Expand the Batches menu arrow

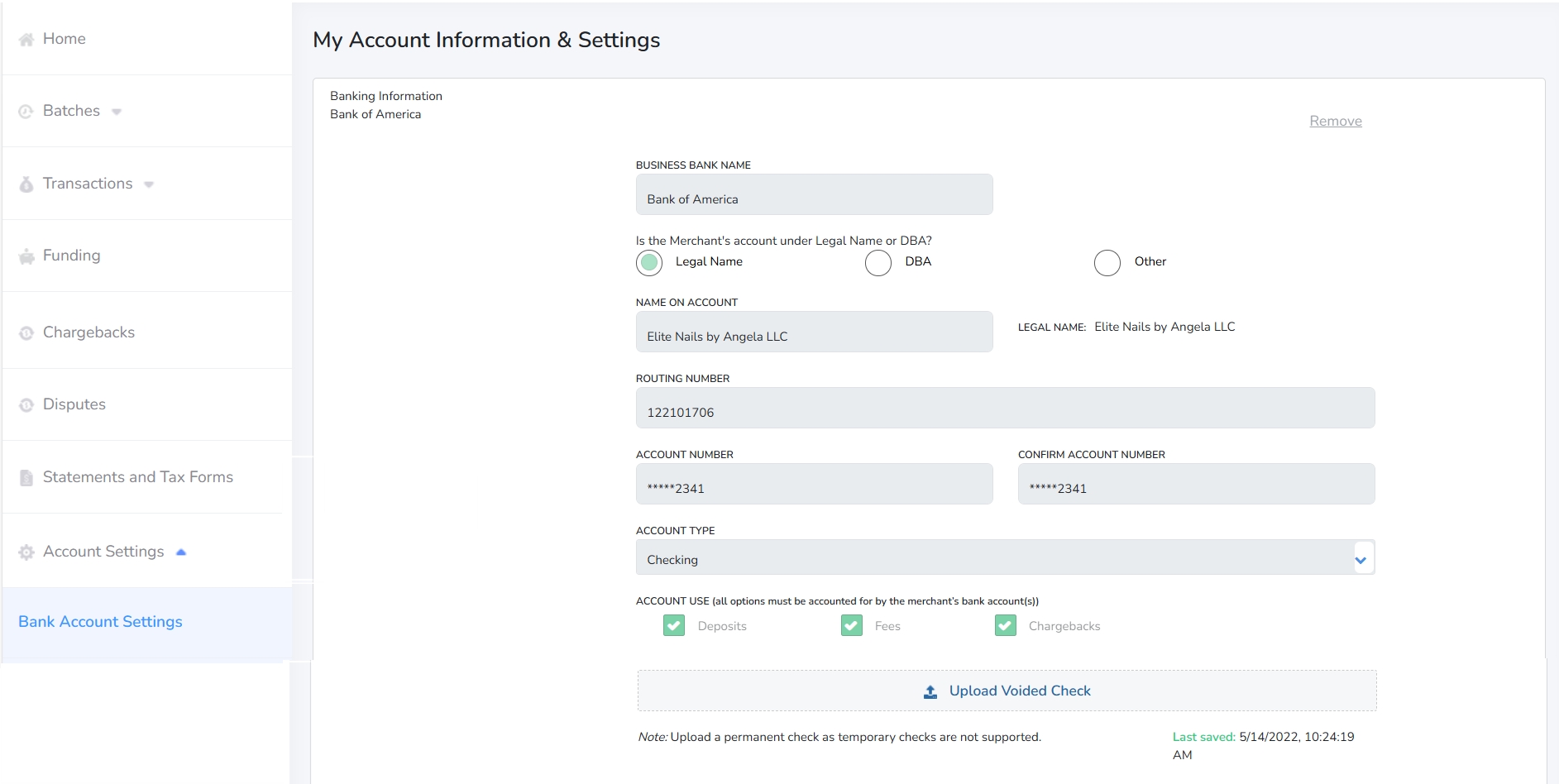click(x=117, y=112)
